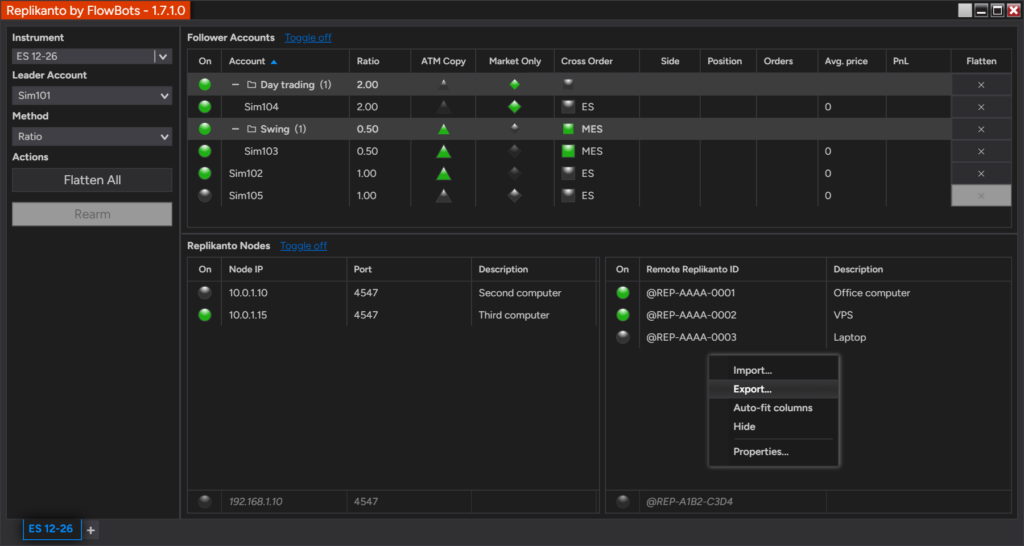Toggle ATM Copy triangle for Swing group
The image size is (1024, 546).
(443, 129)
